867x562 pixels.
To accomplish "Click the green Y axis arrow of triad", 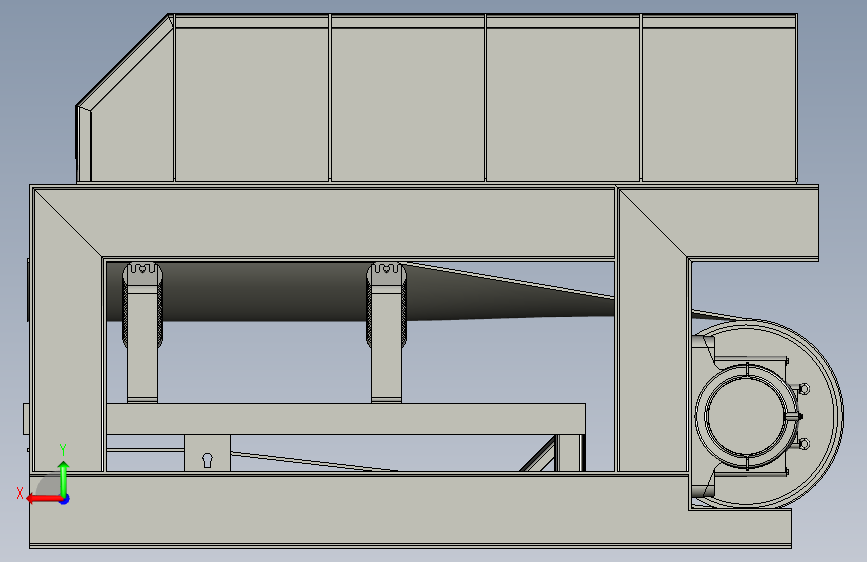I will coord(64,478).
